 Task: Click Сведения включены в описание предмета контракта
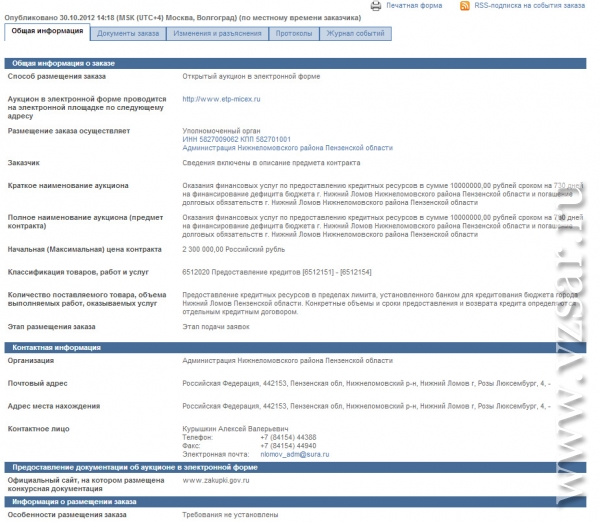coord(271,163)
